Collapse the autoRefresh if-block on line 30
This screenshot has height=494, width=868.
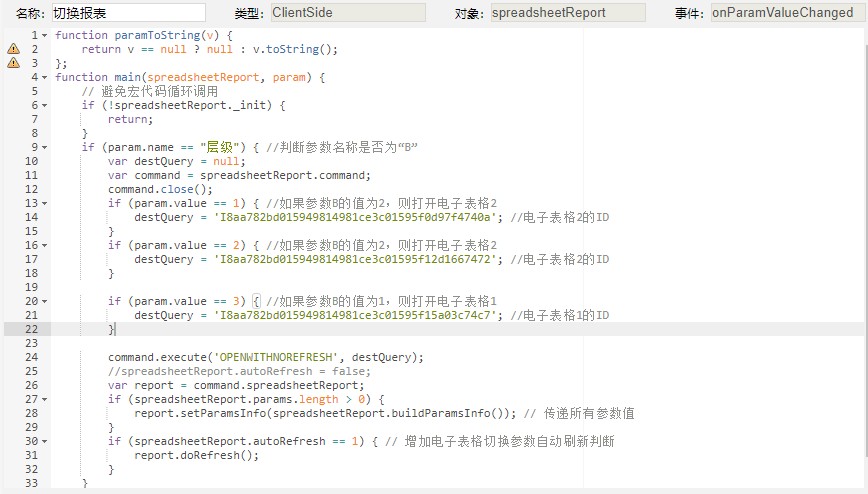point(45,441)
